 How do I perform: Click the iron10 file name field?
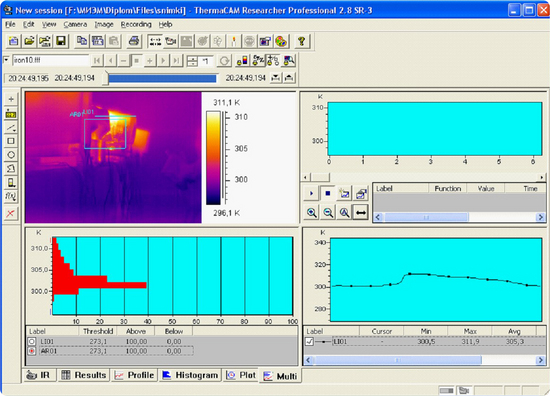51,60
